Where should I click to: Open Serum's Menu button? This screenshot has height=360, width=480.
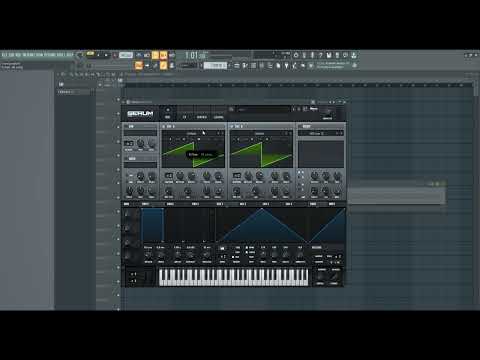[x=314, y=109]
